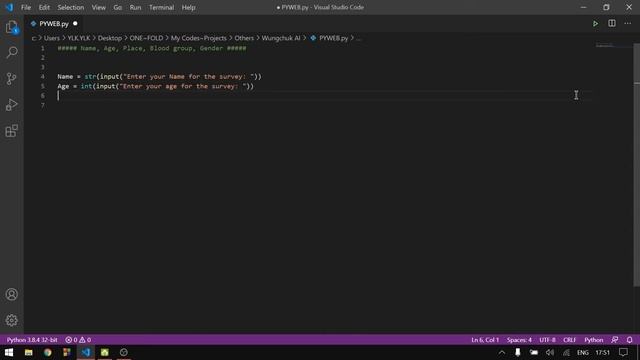Expand the YLK.YLK breadcrumb

tap(79, 38)
